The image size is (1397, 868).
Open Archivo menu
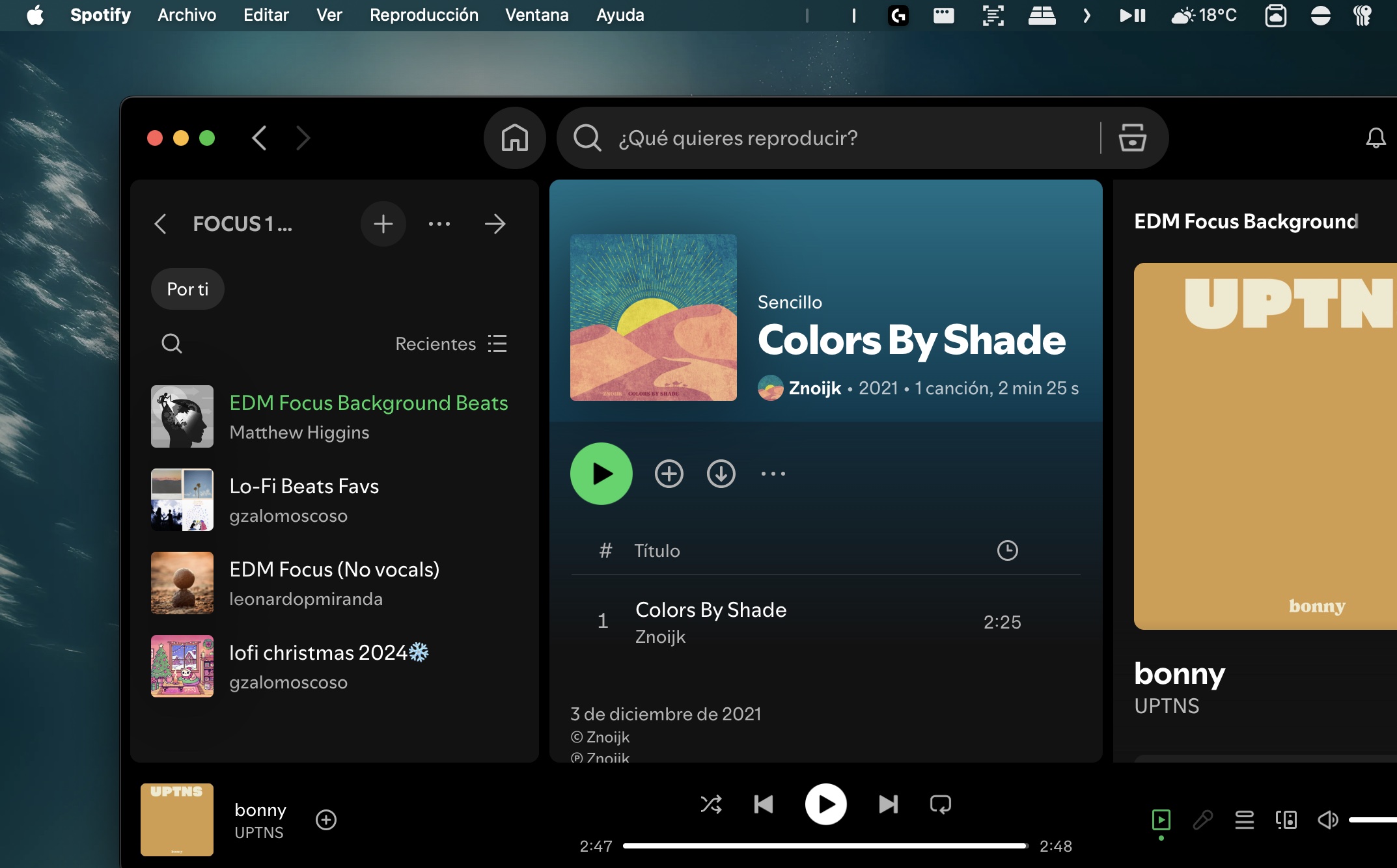point(187,15)
